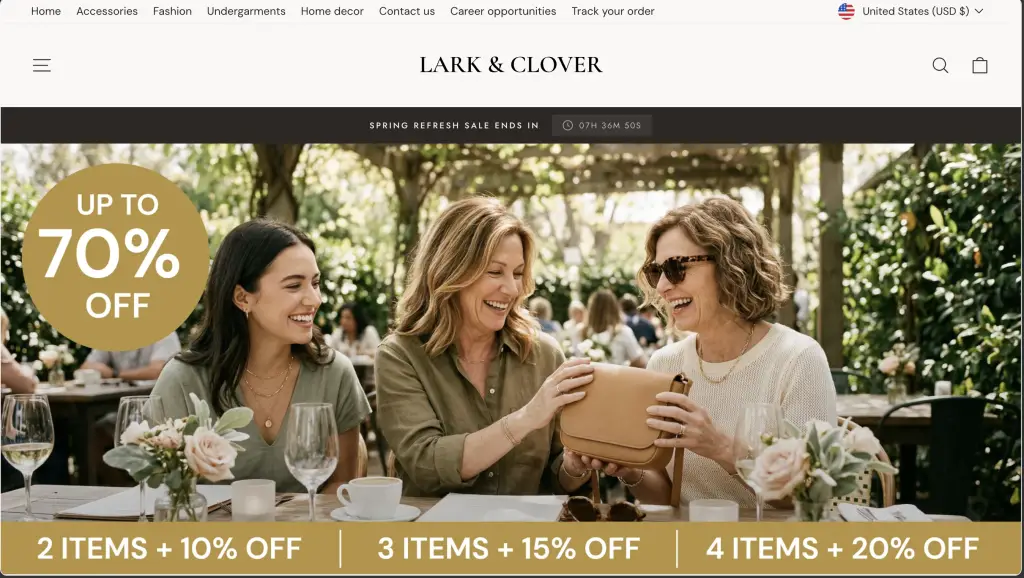1024x578 pixels.
Task: Click the Track your order link
Action: click(x=613, y=11)
